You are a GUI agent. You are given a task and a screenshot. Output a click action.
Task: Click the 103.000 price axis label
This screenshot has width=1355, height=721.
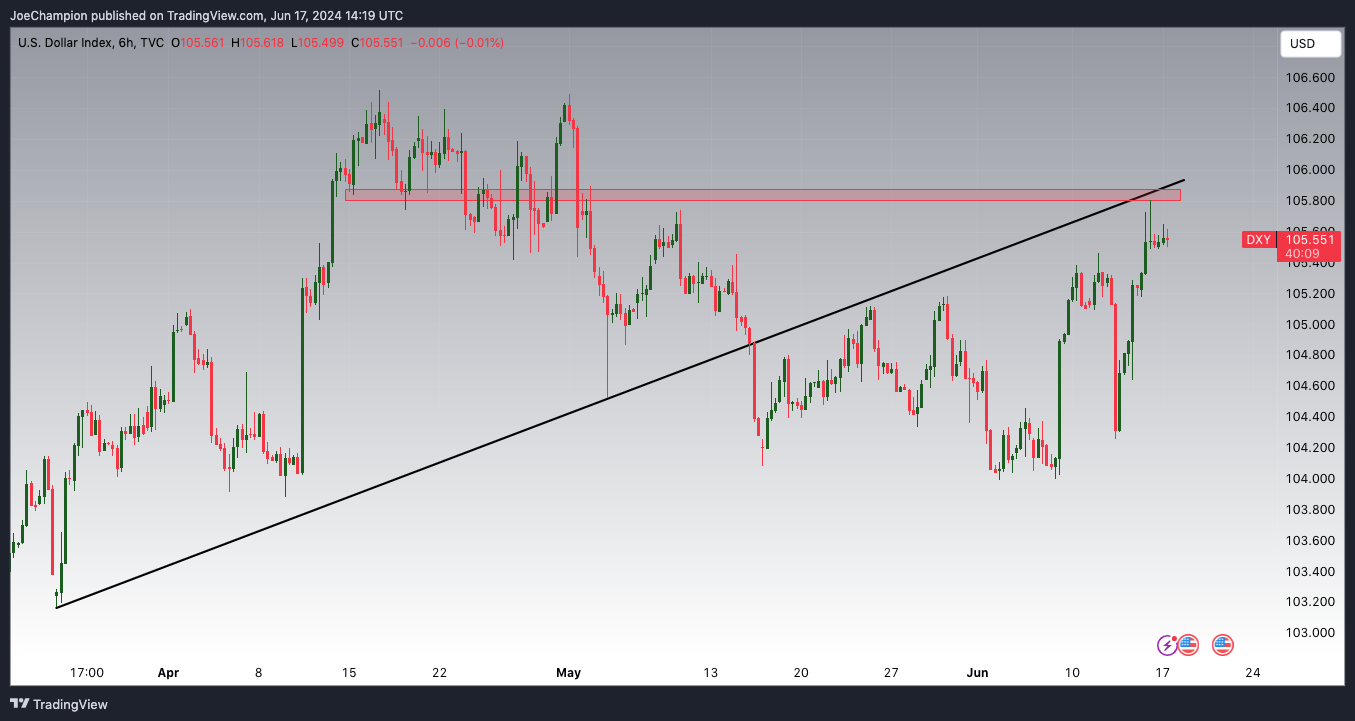point(1310,633)
